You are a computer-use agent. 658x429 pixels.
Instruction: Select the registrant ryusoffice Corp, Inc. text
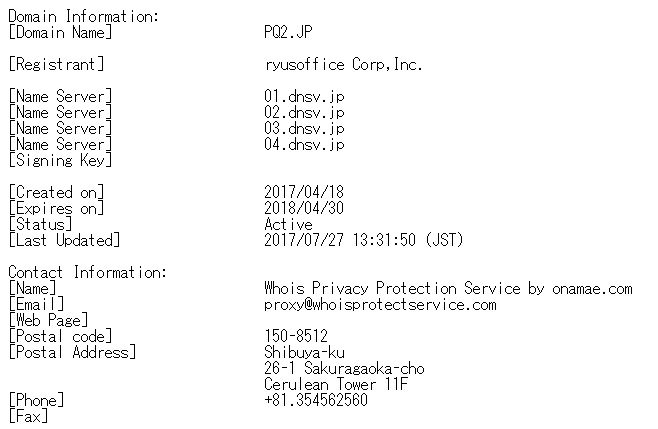[343, 65]
